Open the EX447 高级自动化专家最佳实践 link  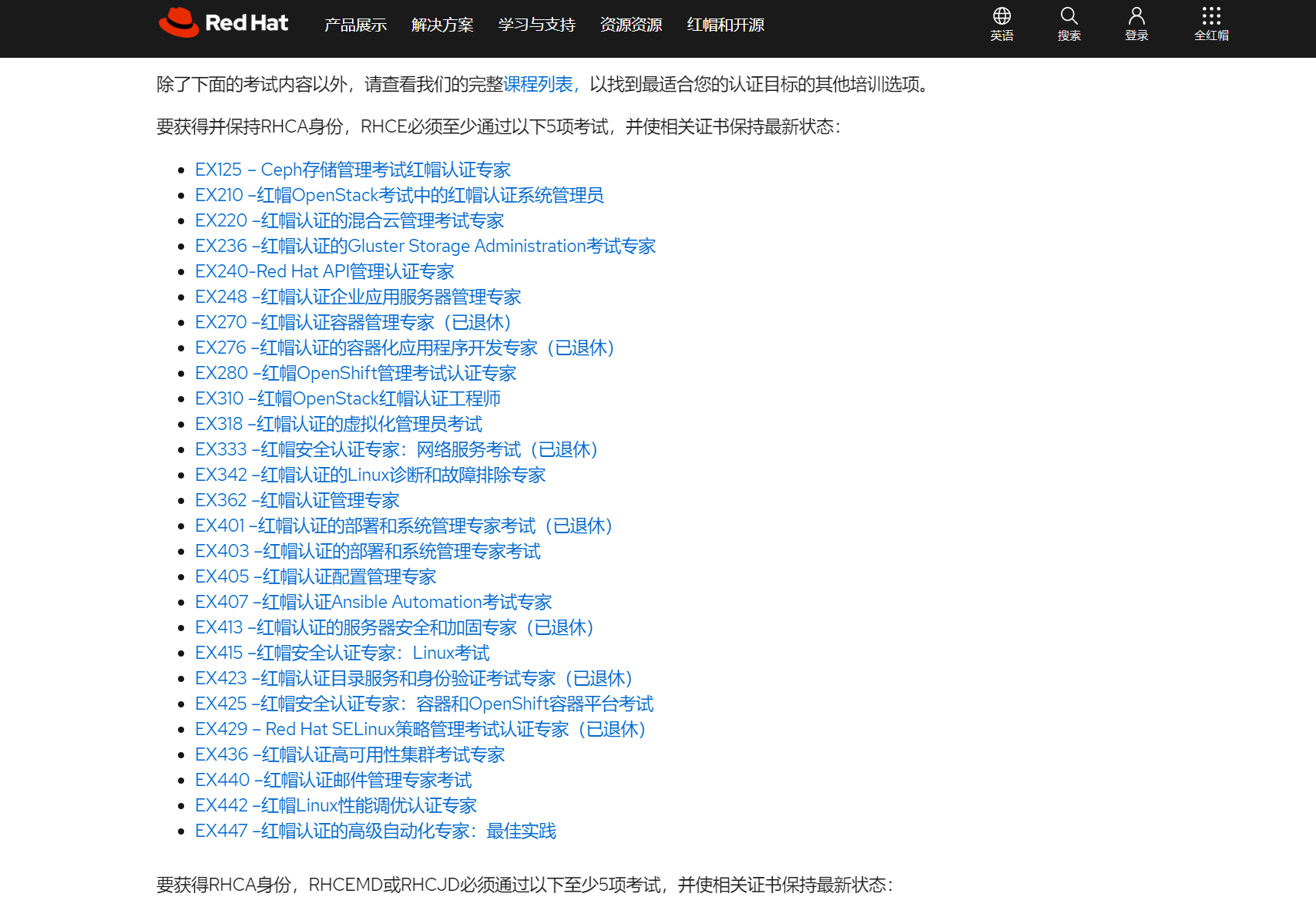click(375, 831)
